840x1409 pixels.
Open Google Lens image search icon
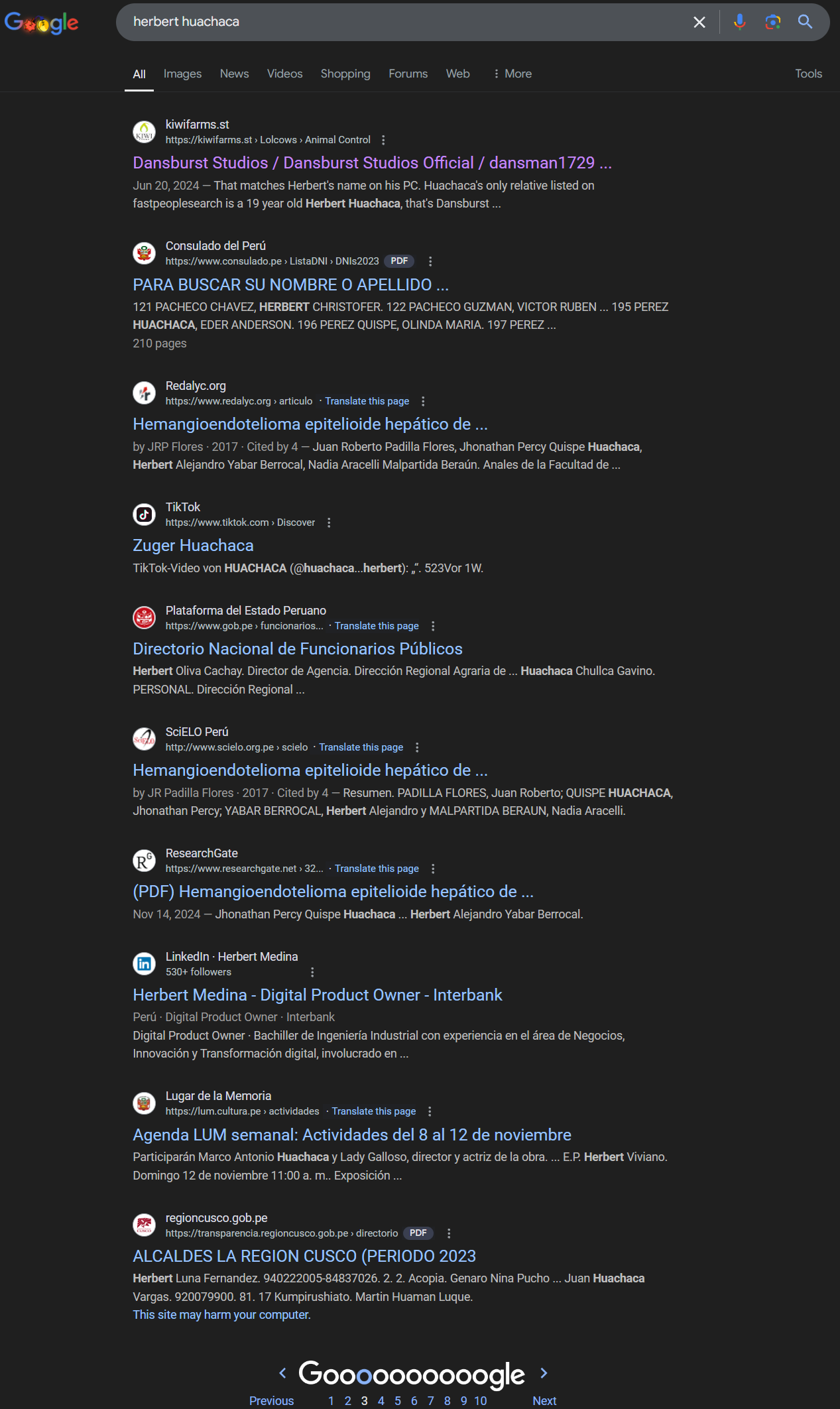point(772,22)
